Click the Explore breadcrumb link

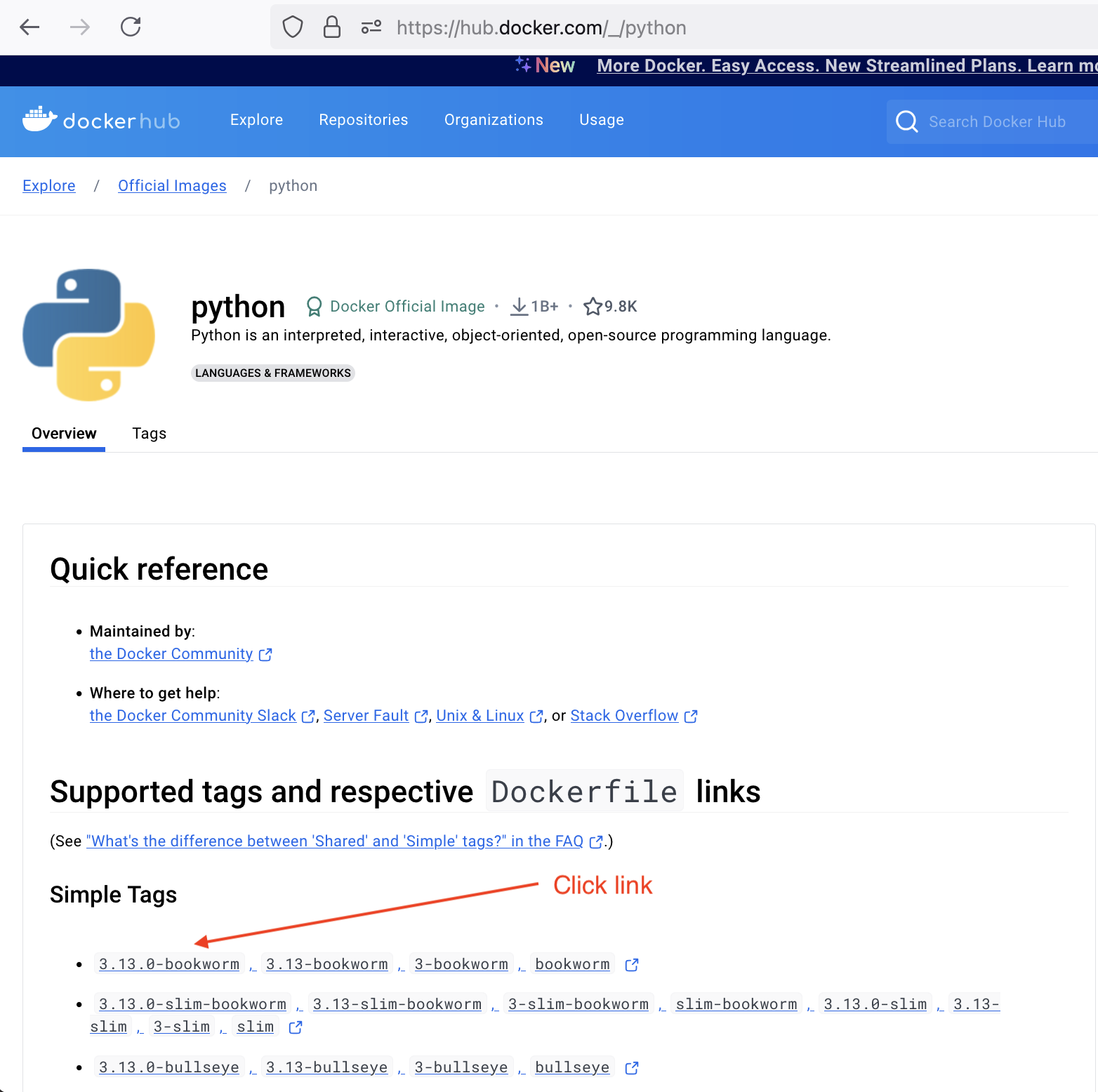49,186
